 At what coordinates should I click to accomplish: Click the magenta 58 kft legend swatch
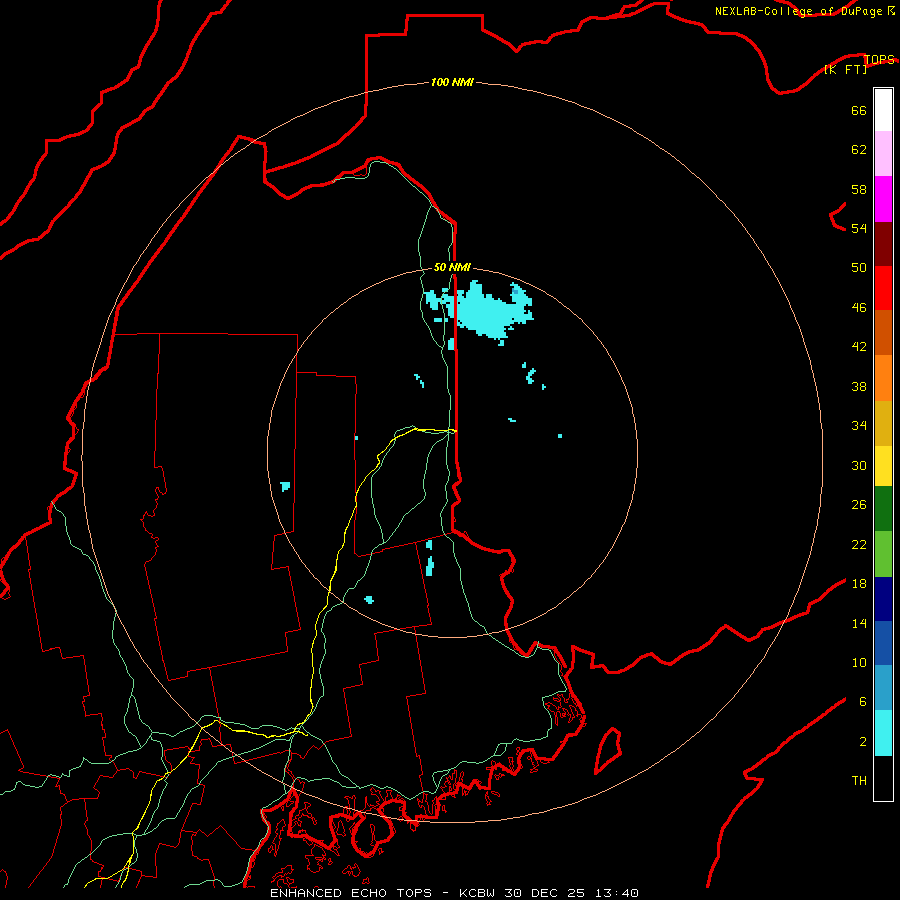(883, 199)
